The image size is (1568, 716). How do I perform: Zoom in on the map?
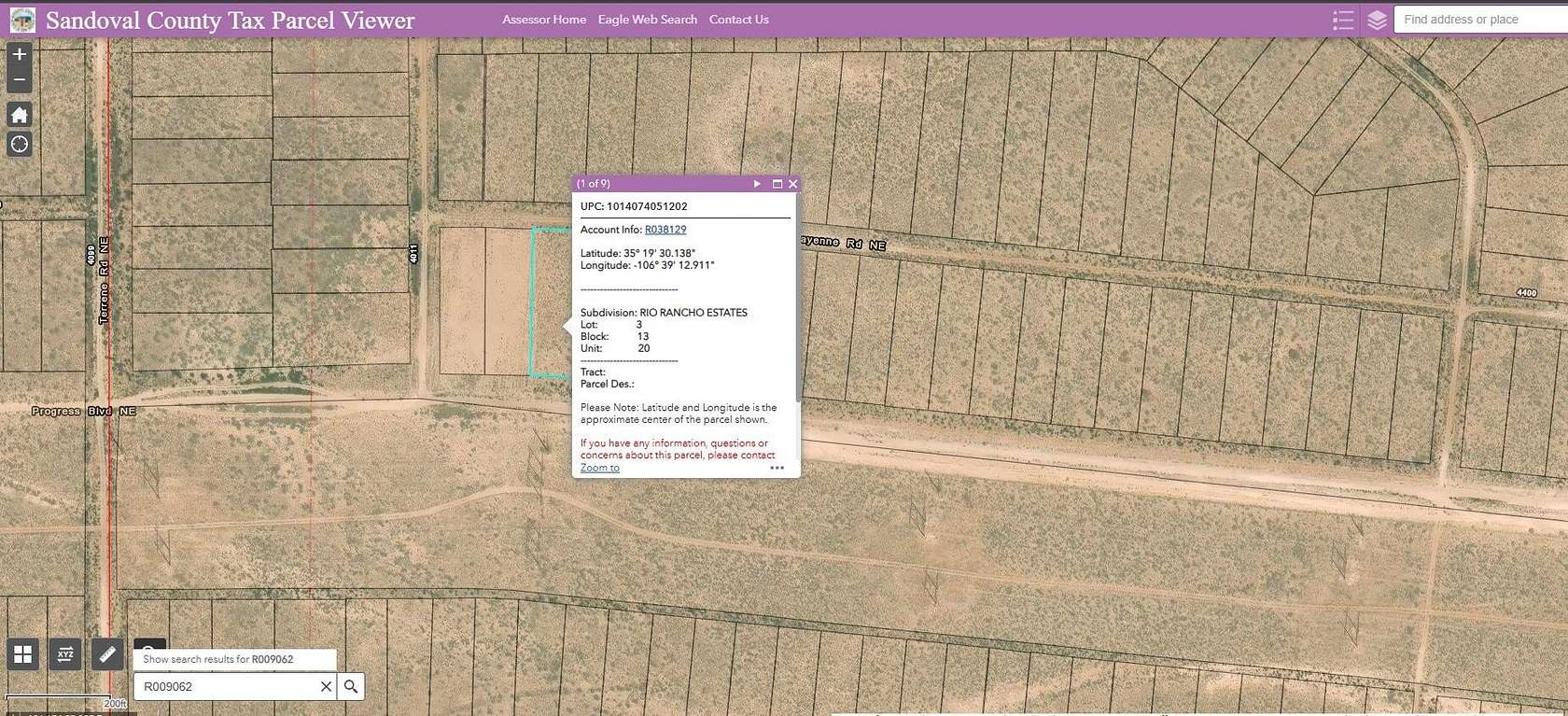click(x=20, y=54)
